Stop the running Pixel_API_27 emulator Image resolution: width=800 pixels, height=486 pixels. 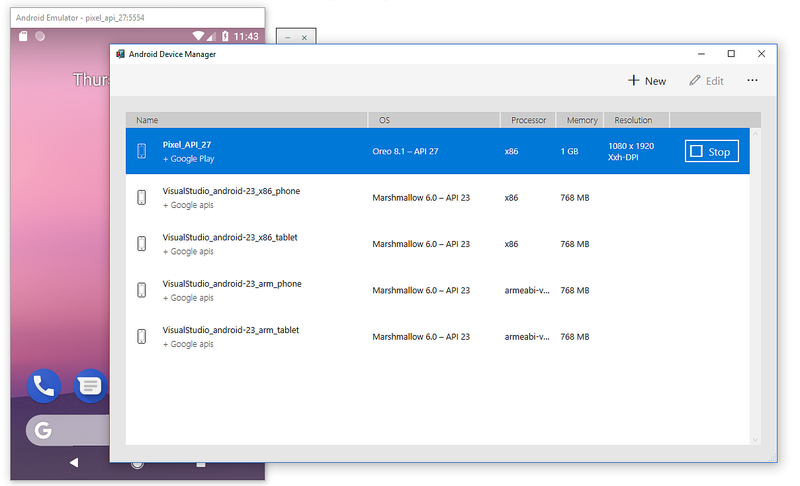pos(711,152)
